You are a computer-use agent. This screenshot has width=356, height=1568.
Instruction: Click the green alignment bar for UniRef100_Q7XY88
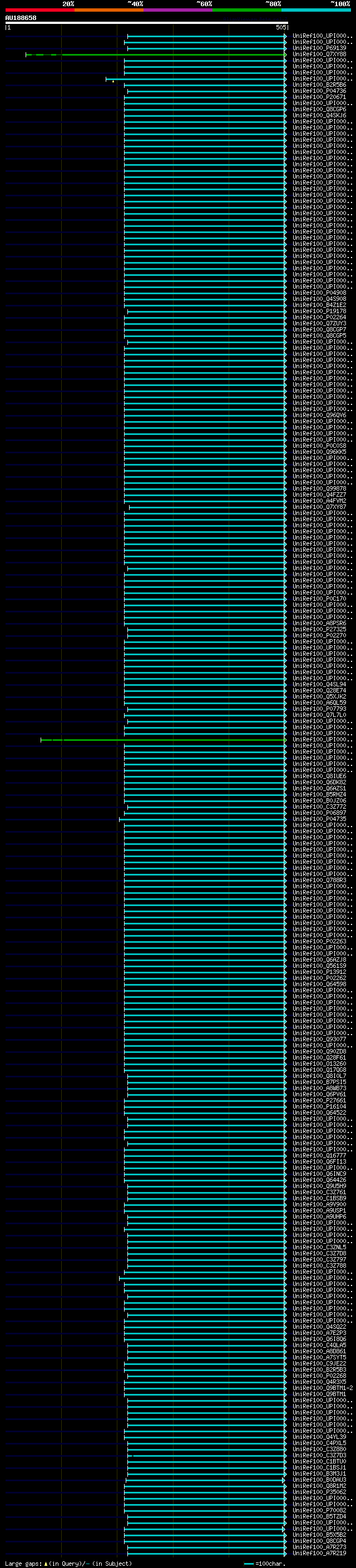pyautogui.click(x=156, y=55)
